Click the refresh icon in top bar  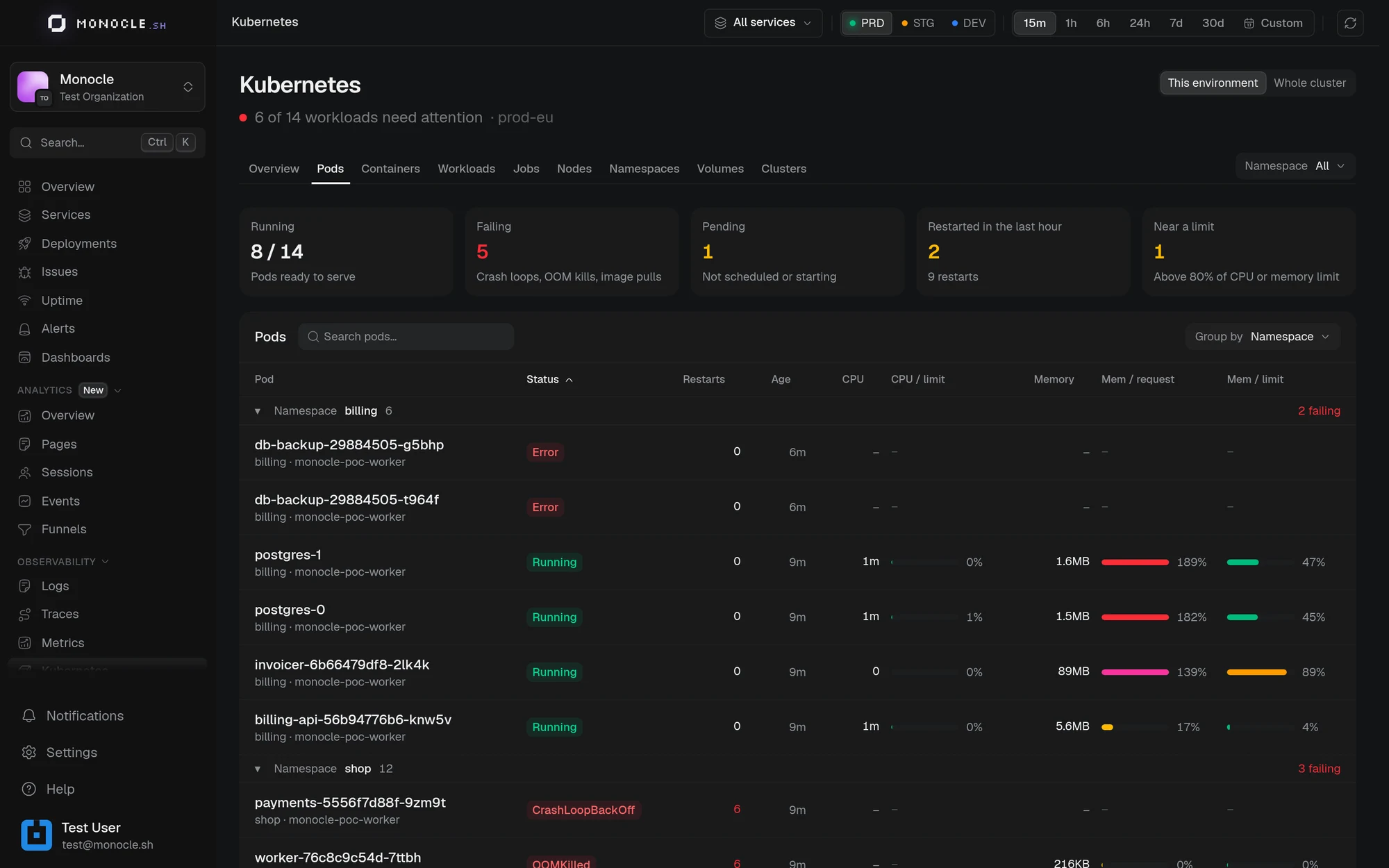coord(1350,23)
